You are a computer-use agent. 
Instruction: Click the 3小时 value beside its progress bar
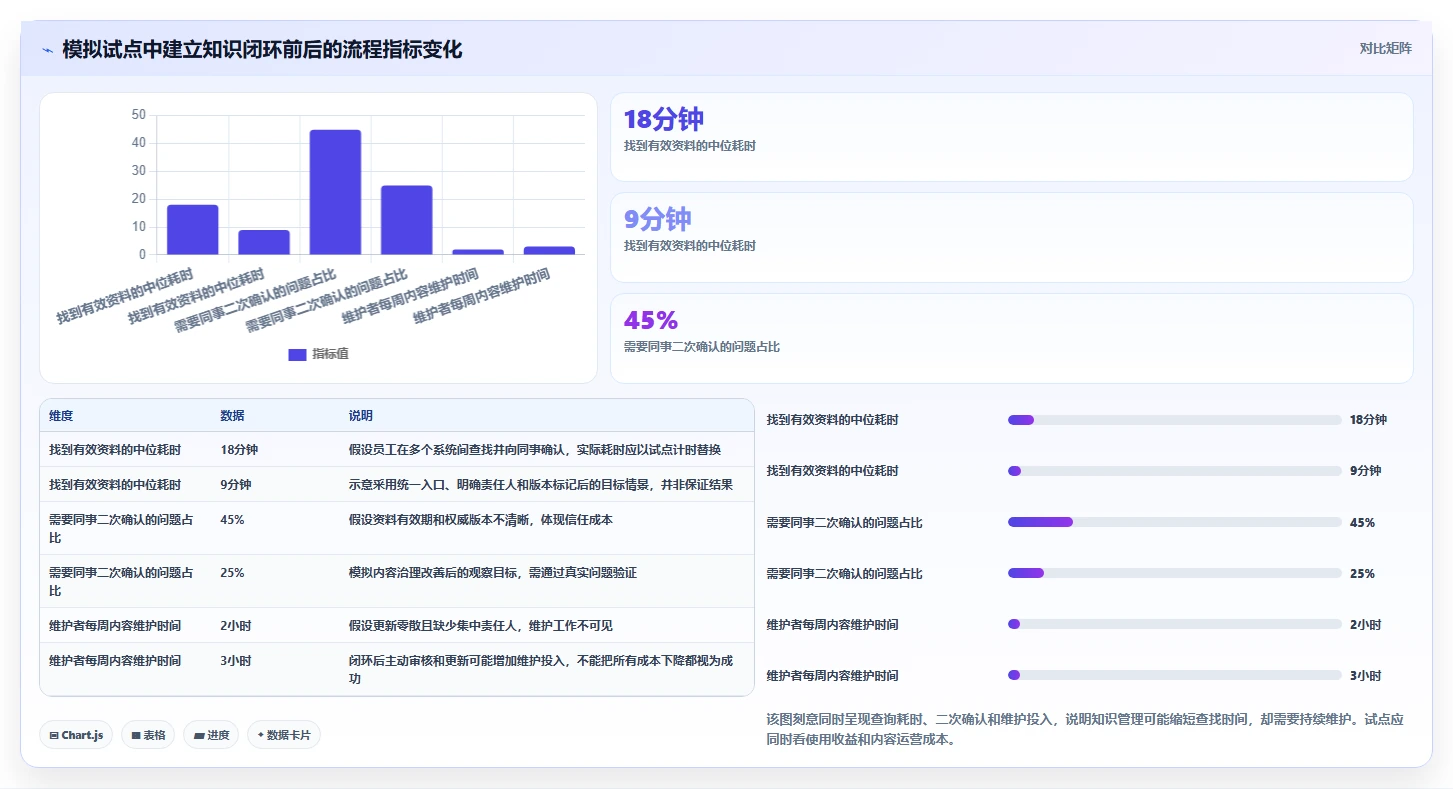point(1365,676)
